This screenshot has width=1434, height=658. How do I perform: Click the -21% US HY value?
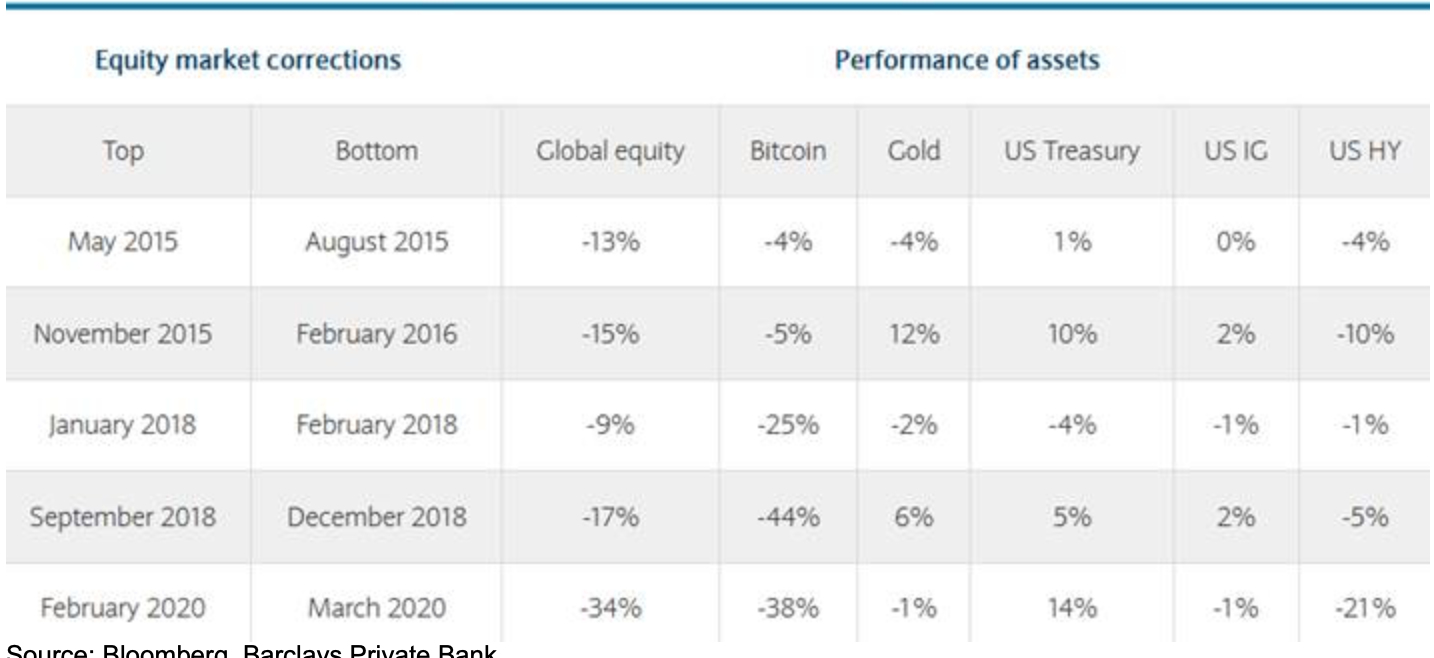coord(1366,609)
